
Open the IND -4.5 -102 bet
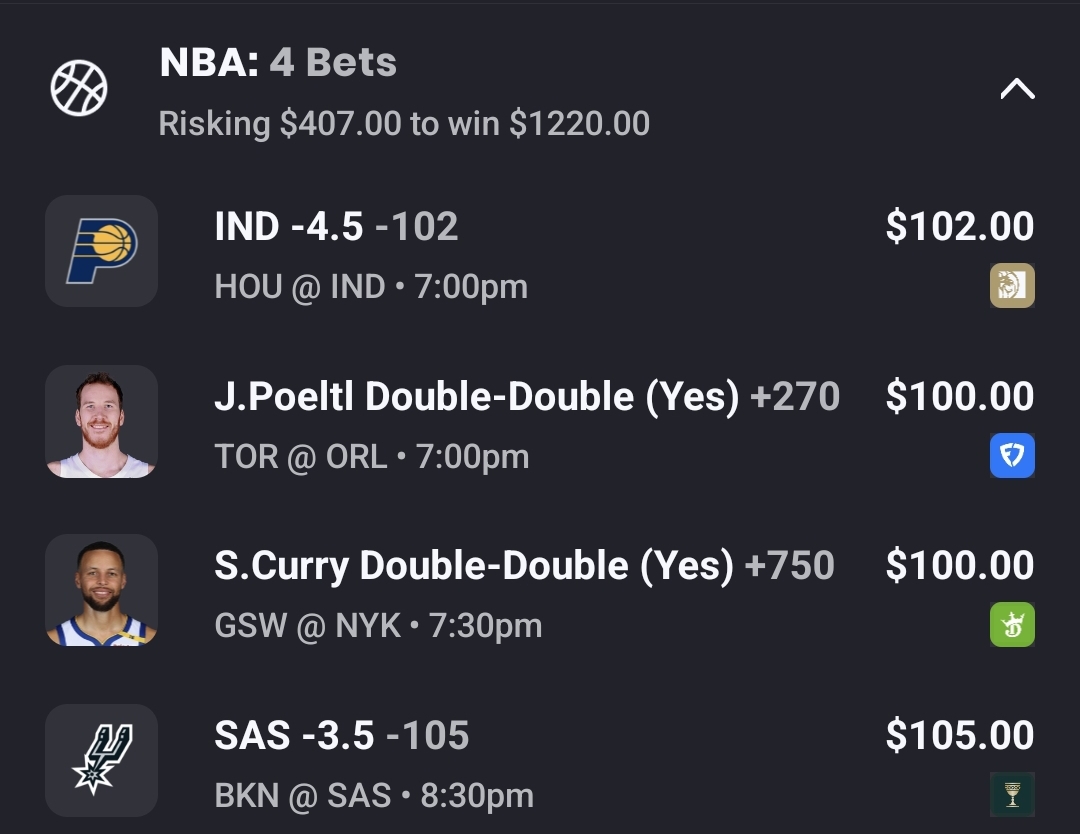[x=336, y=227]
